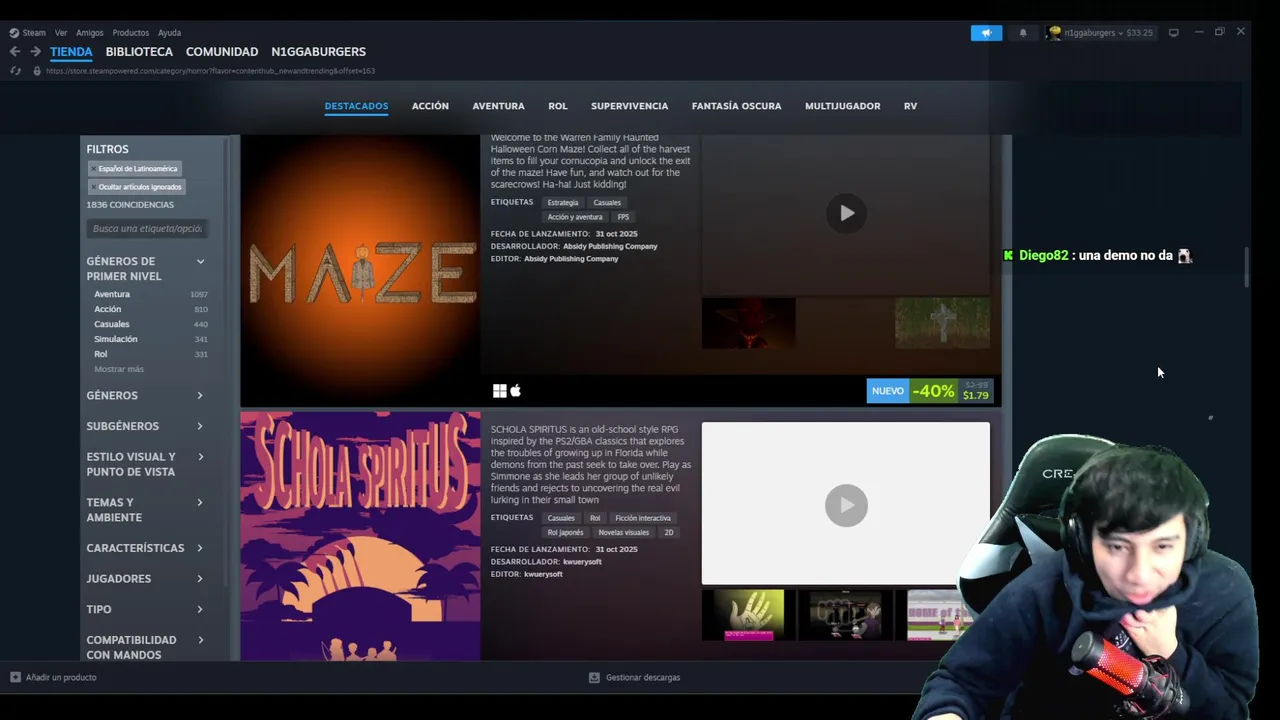Open the notifications bell
Screen dimensions: 1280x720
[1023, 33]
